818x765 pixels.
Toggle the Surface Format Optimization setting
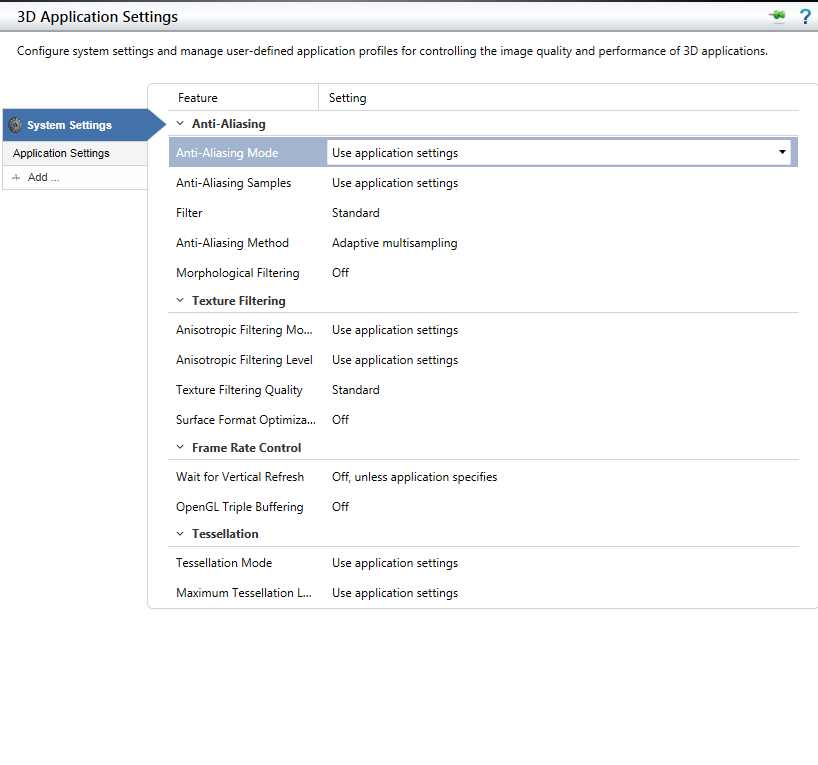pos(340,420)
